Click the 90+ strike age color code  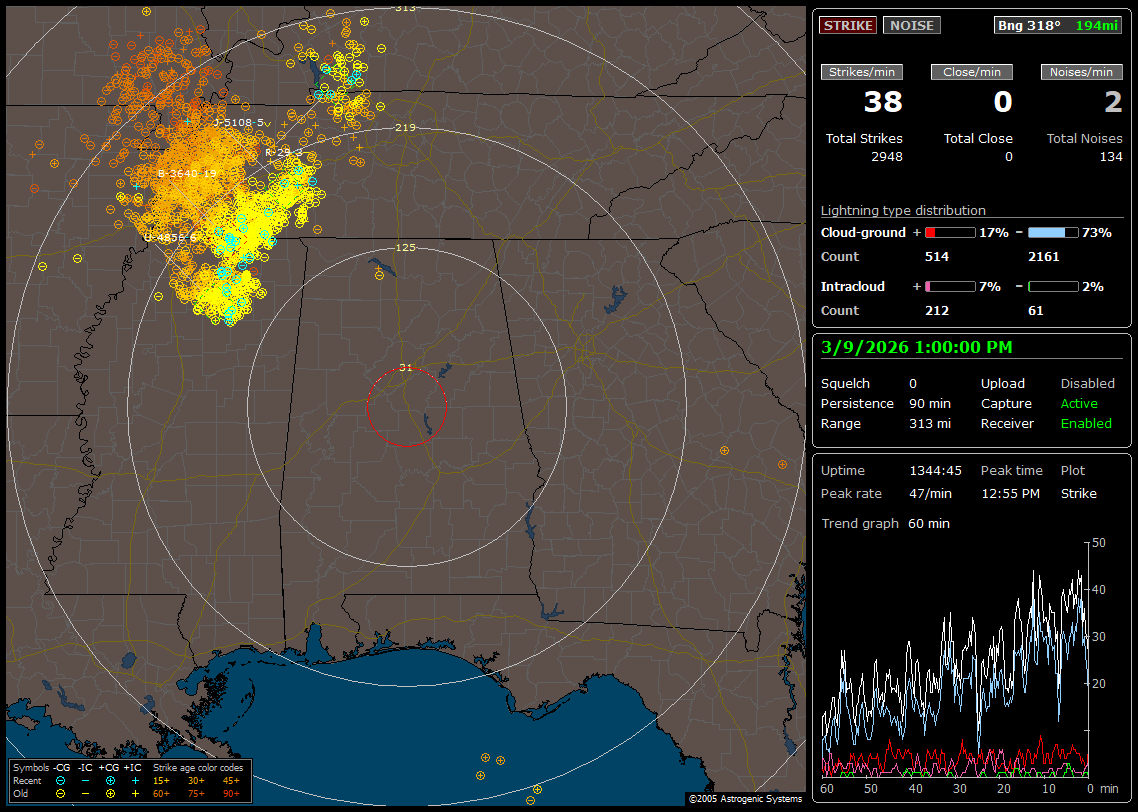(x=231, y=793)
